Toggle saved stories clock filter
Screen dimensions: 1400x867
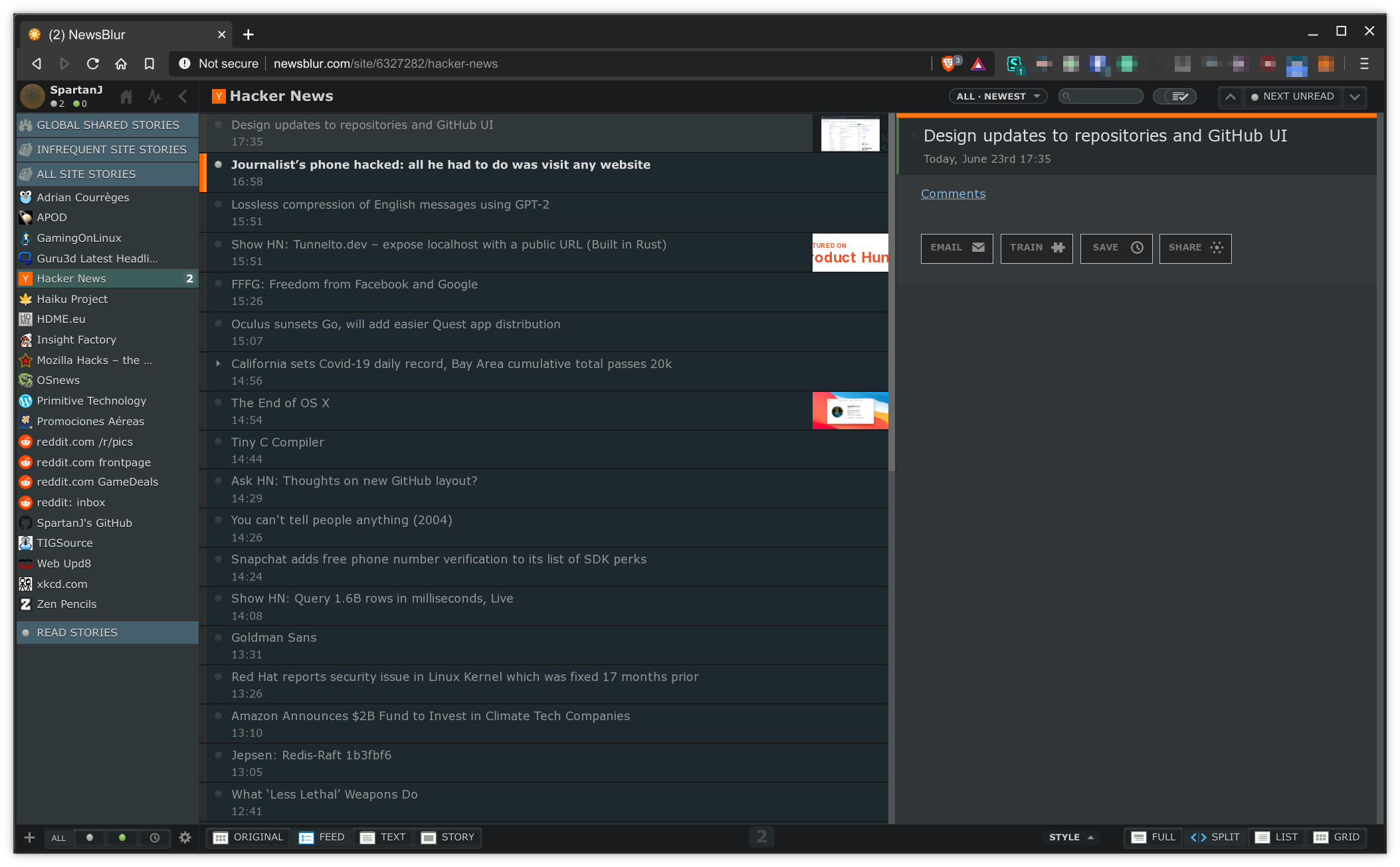(155, 838)
